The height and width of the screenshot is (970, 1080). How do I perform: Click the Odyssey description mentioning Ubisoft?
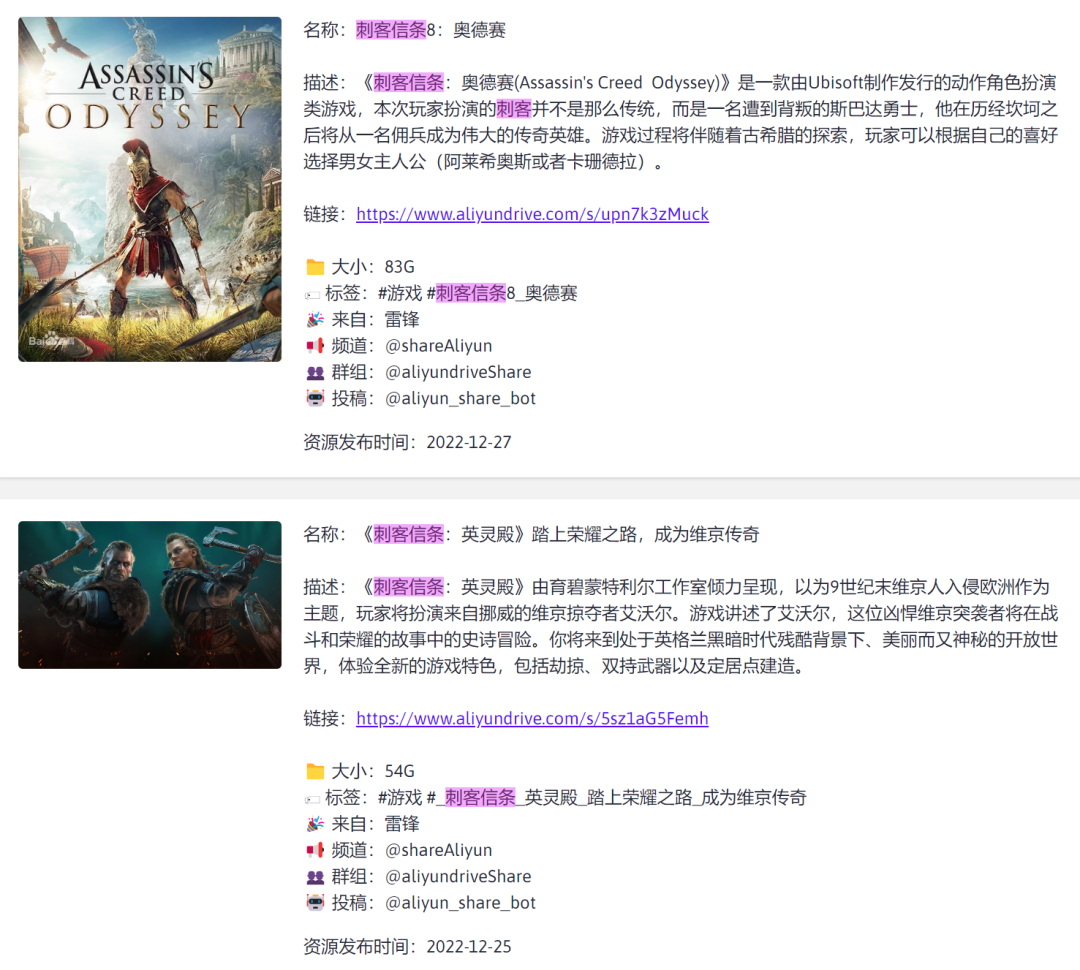(681, 123)
